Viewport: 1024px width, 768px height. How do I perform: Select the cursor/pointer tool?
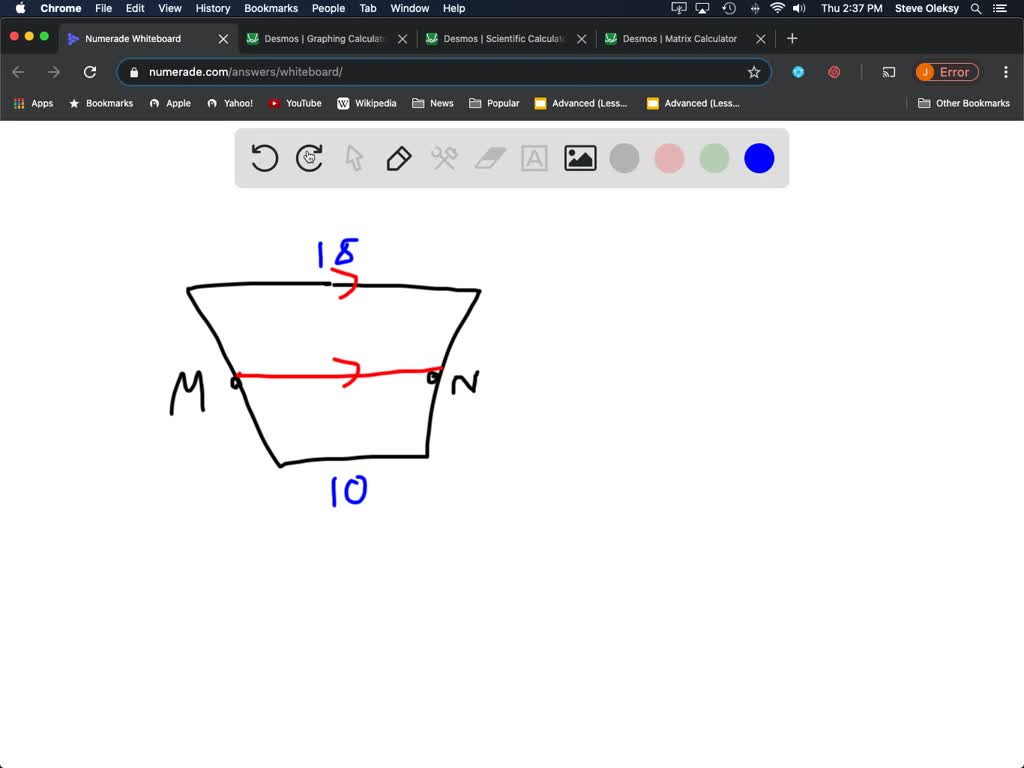click(353, 158)
